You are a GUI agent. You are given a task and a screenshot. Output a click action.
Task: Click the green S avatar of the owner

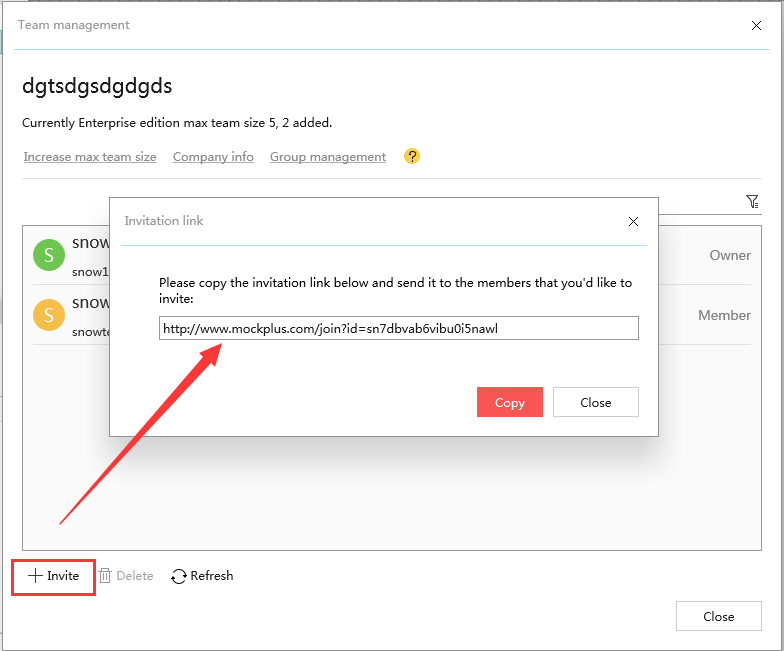click(48, 255)
